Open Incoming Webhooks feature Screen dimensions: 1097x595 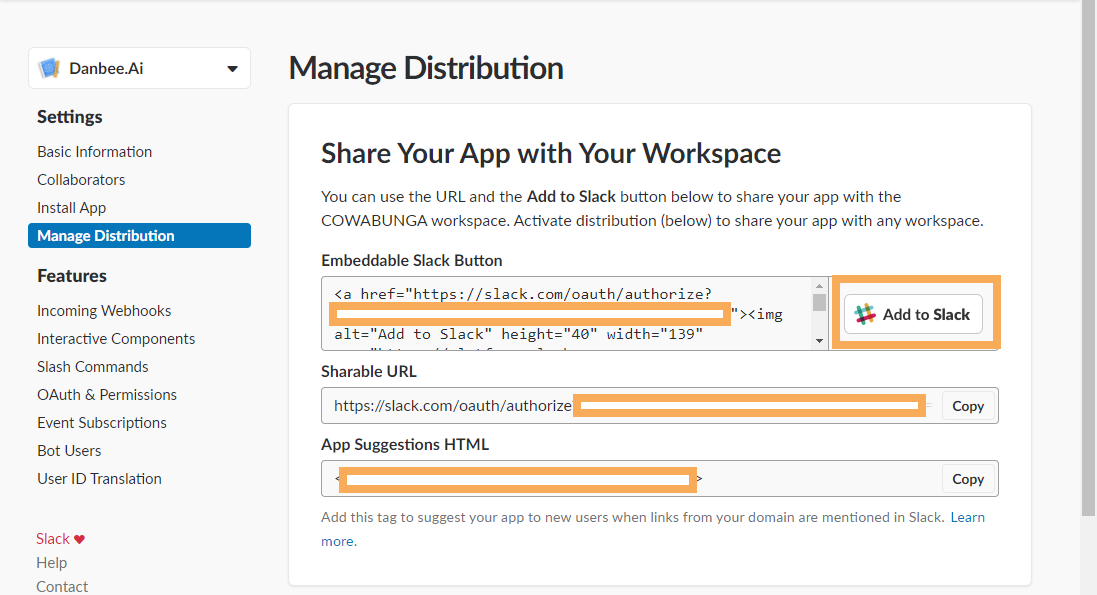click(104, 311)
